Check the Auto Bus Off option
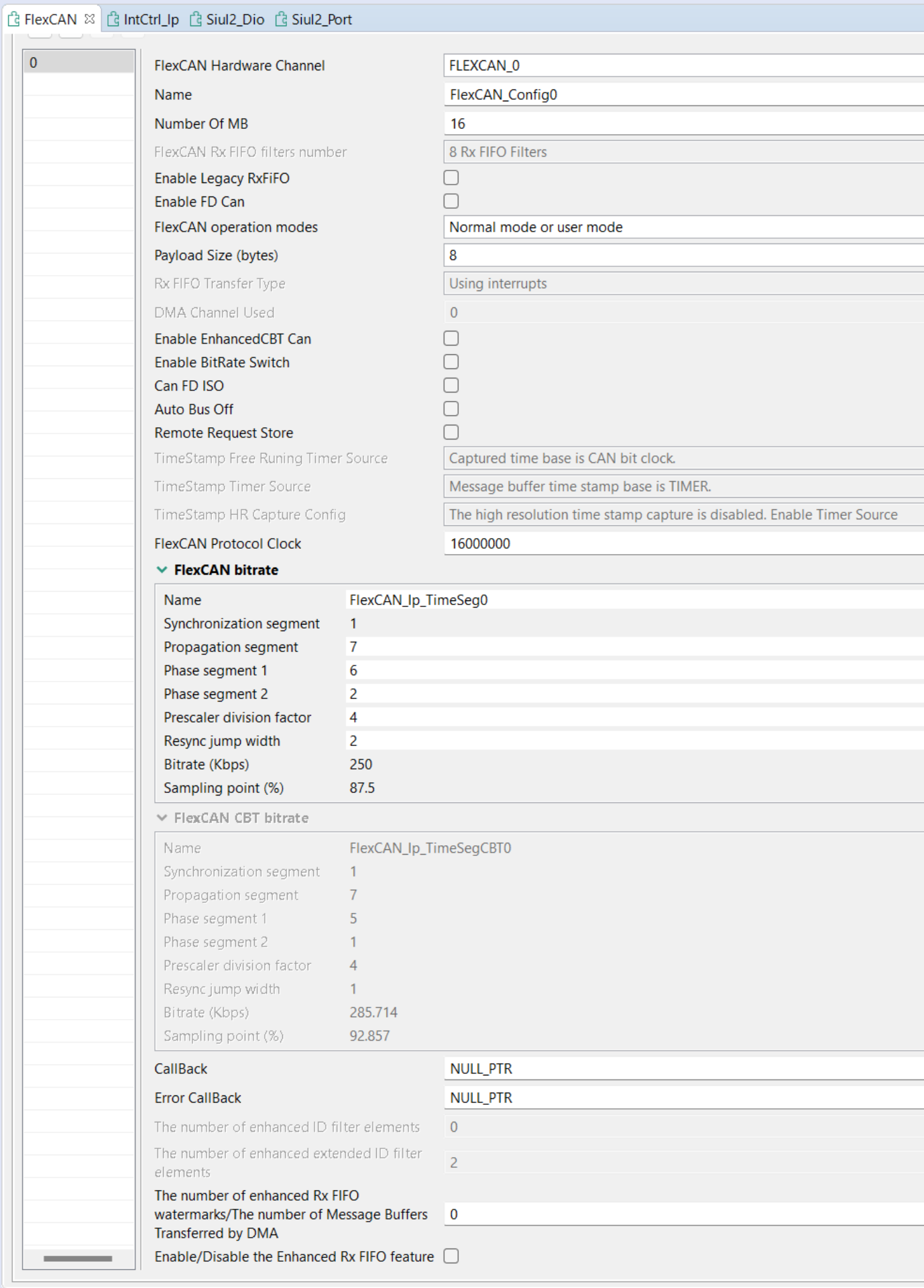 pyautogui.click(x=451, y=409)
